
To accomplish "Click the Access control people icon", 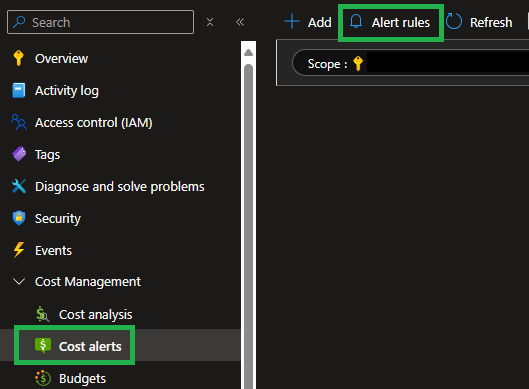I will click(19, 122).
